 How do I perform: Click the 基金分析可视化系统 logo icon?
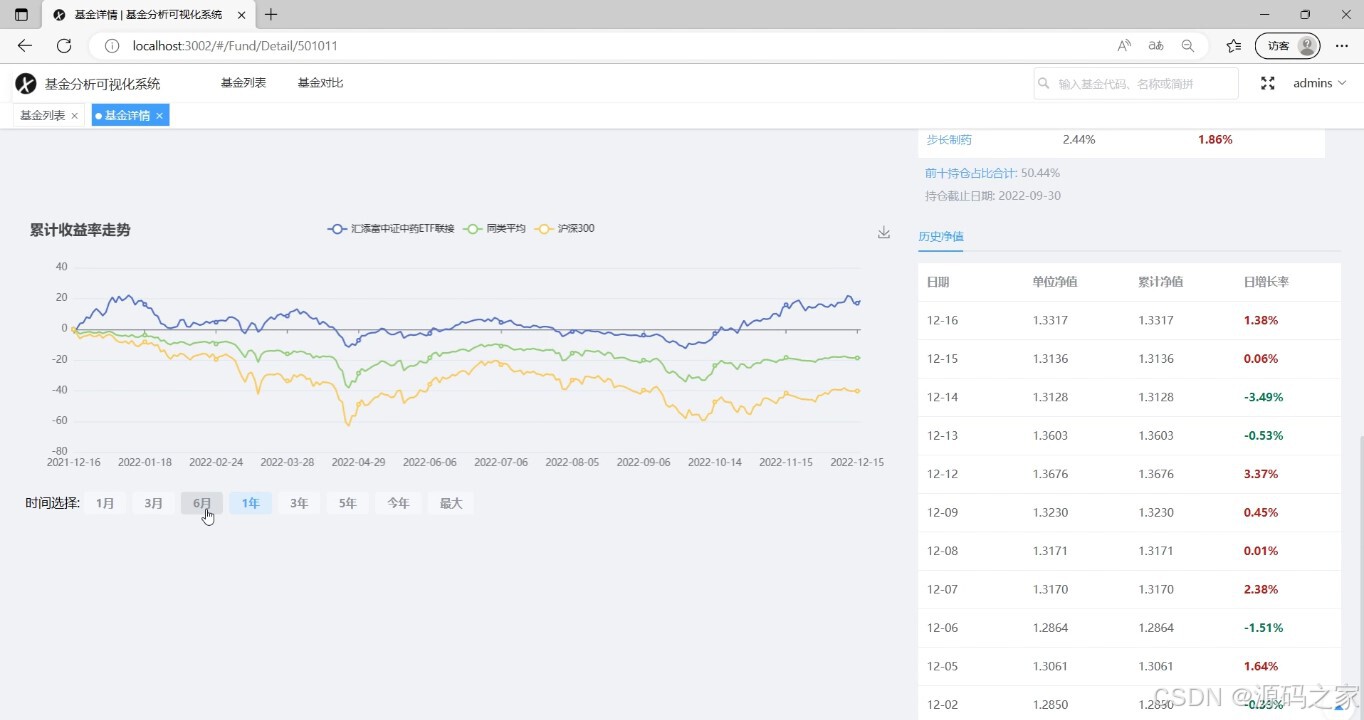pos(26,83)
